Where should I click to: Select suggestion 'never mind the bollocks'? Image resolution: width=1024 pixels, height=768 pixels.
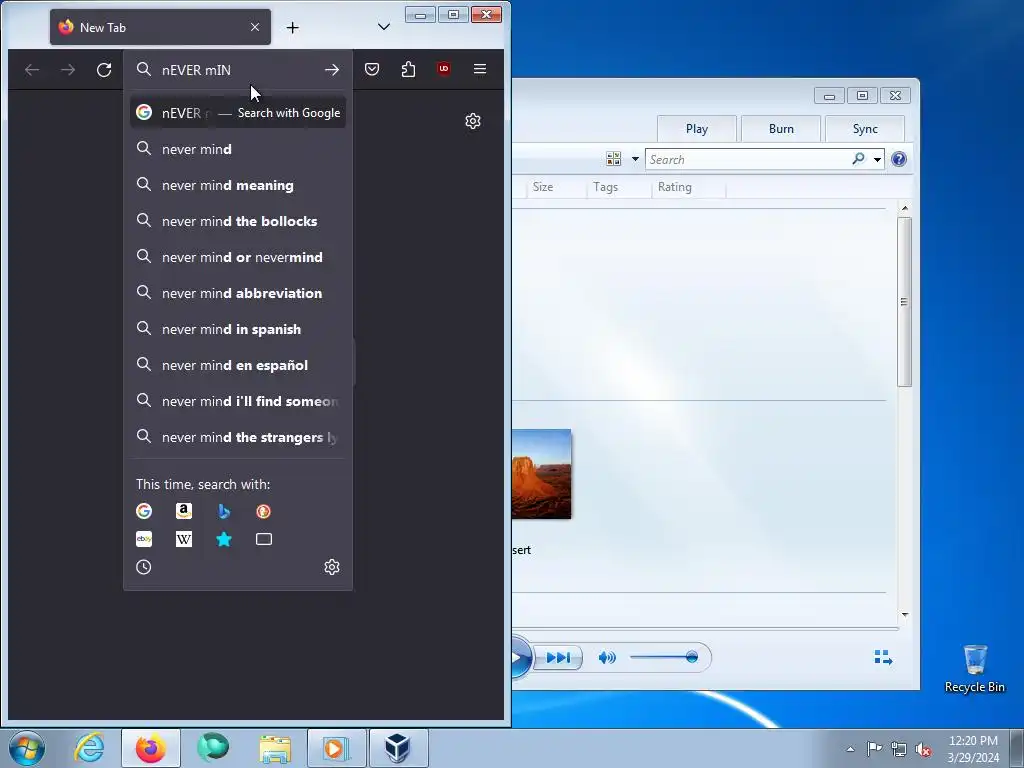click(x=238, y=221)
